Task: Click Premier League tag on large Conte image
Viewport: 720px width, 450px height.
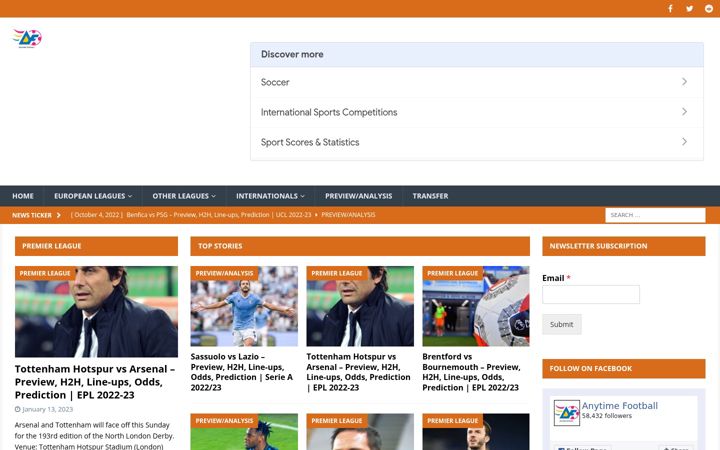Action: pyautogui.click(x=45, y=273)
